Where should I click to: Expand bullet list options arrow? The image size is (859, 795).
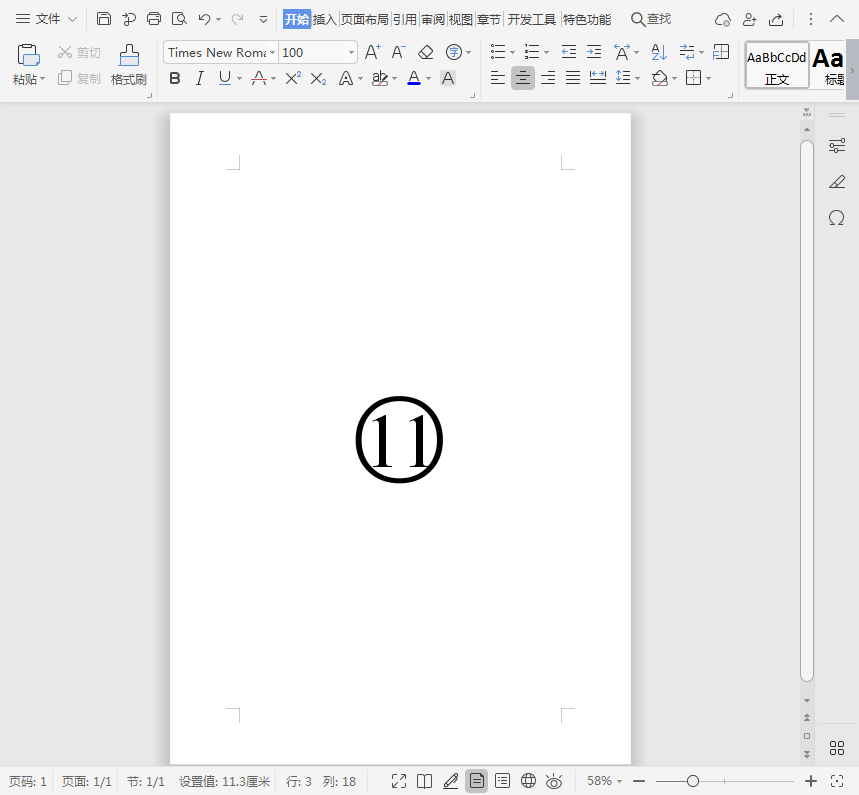(x=513, y=53)
